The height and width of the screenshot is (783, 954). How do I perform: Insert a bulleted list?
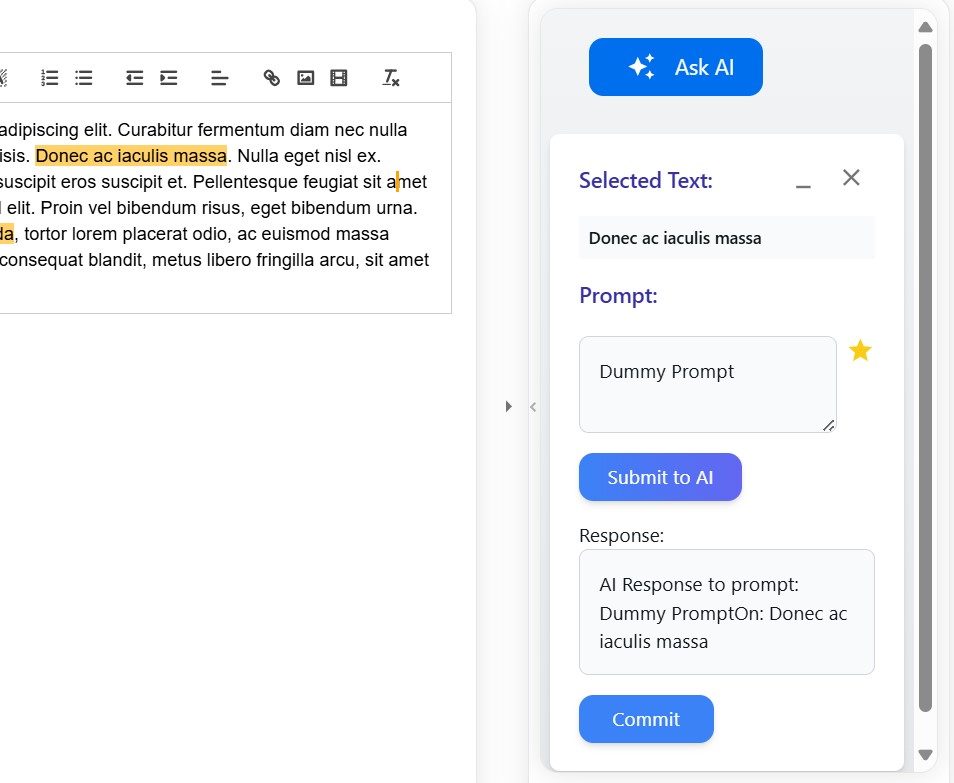coord(84,78)
